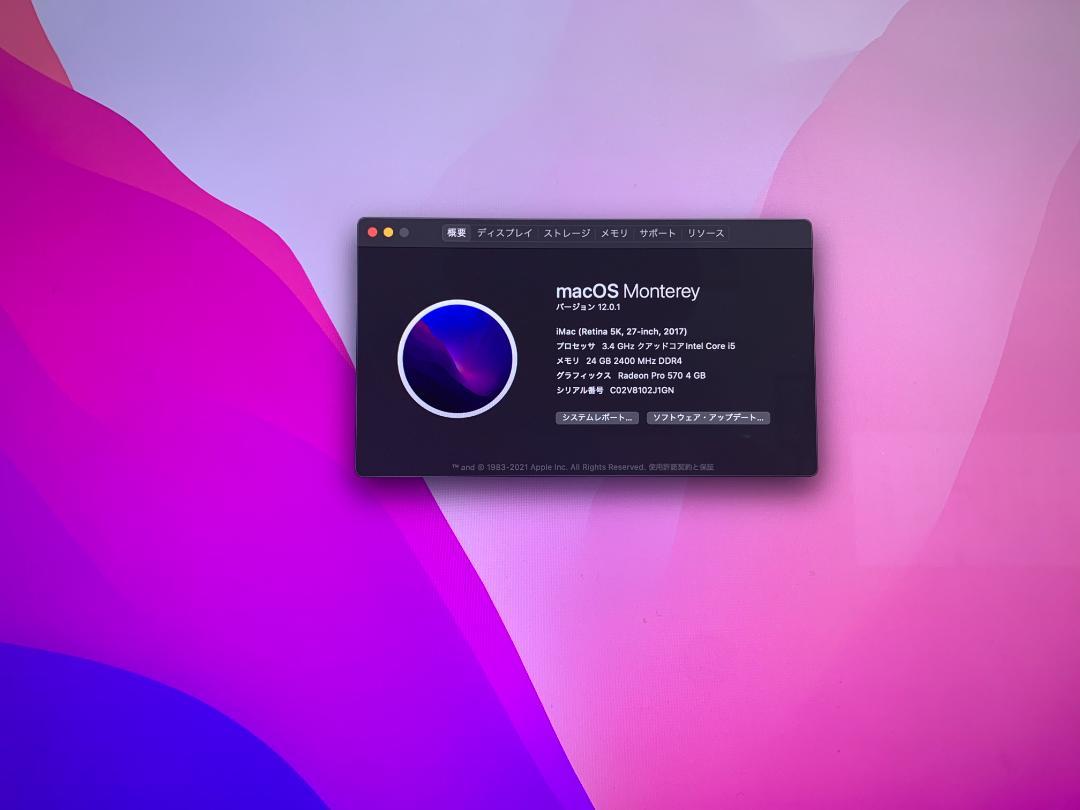Select the 概要 tab

tap(457, 233)
